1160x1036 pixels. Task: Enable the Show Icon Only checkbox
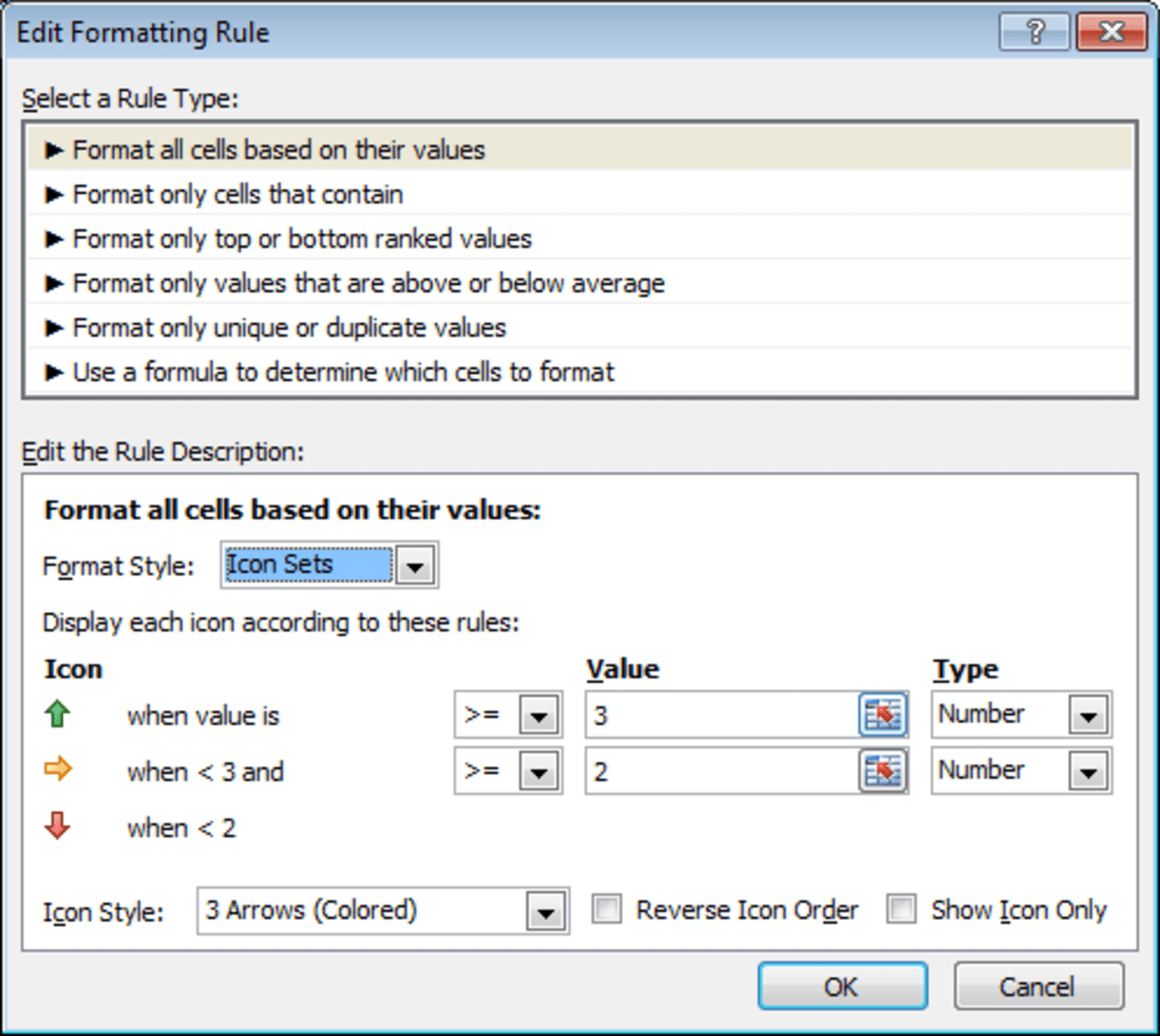tap(902, 909)
